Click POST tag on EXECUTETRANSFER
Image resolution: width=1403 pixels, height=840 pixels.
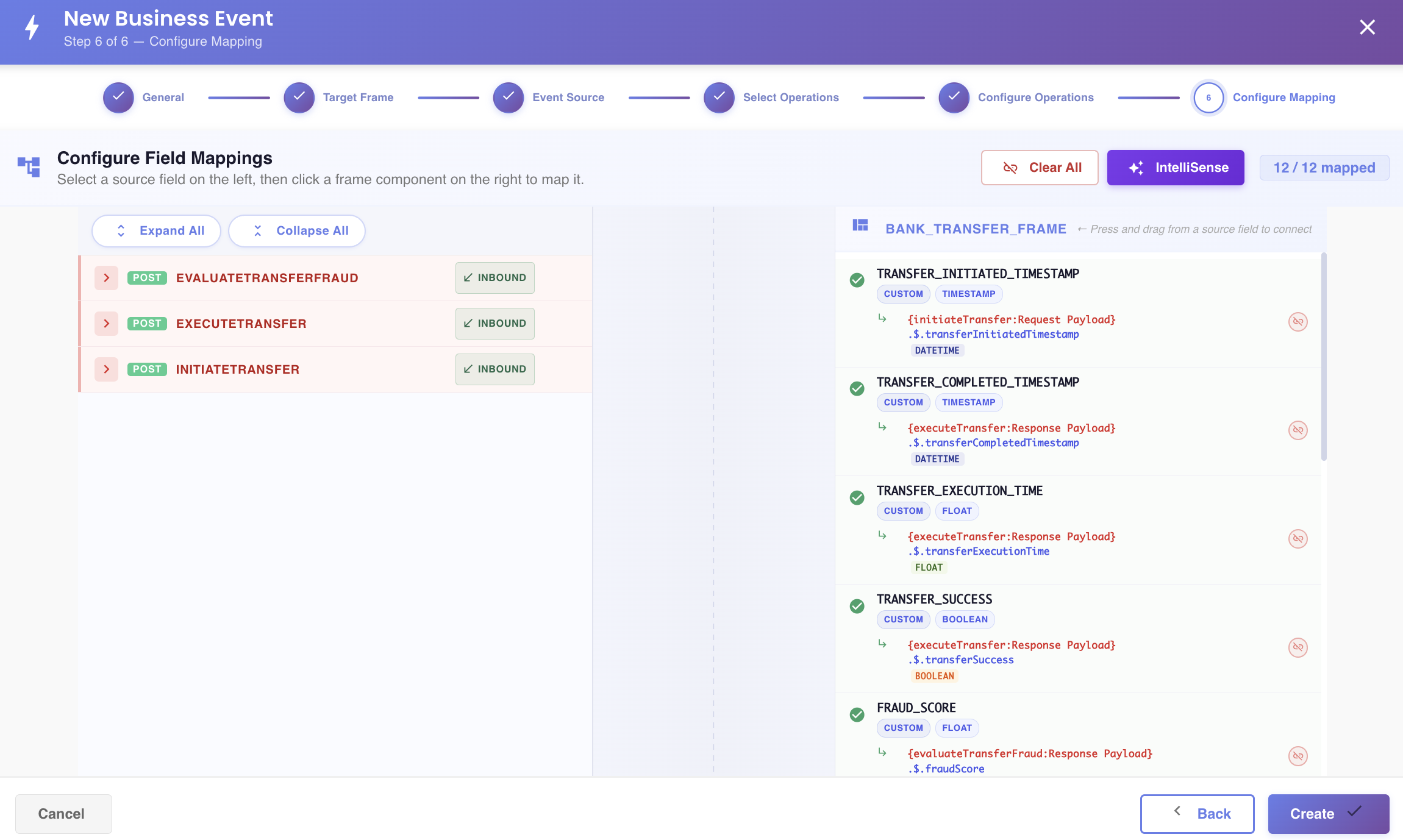(x=147, y=324)
